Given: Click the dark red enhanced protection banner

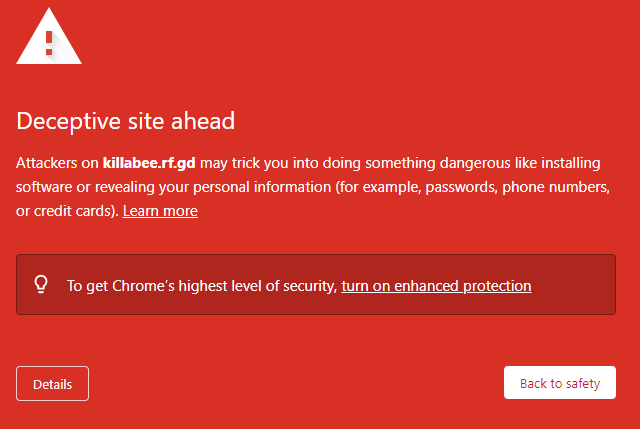Looking at the screenshot, I should coord(316,285).
